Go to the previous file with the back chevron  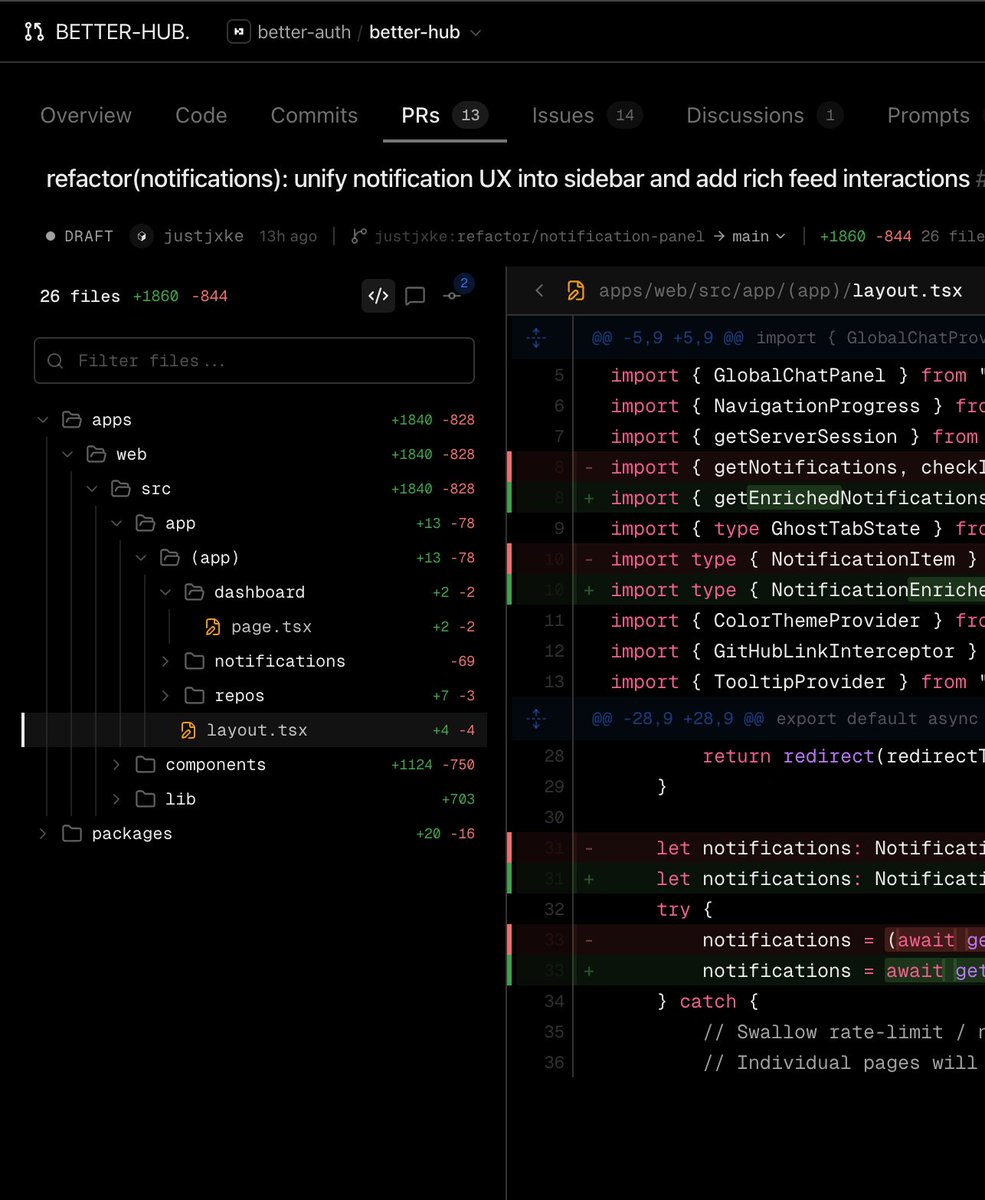pyautogui.click(x=540, y=291)
